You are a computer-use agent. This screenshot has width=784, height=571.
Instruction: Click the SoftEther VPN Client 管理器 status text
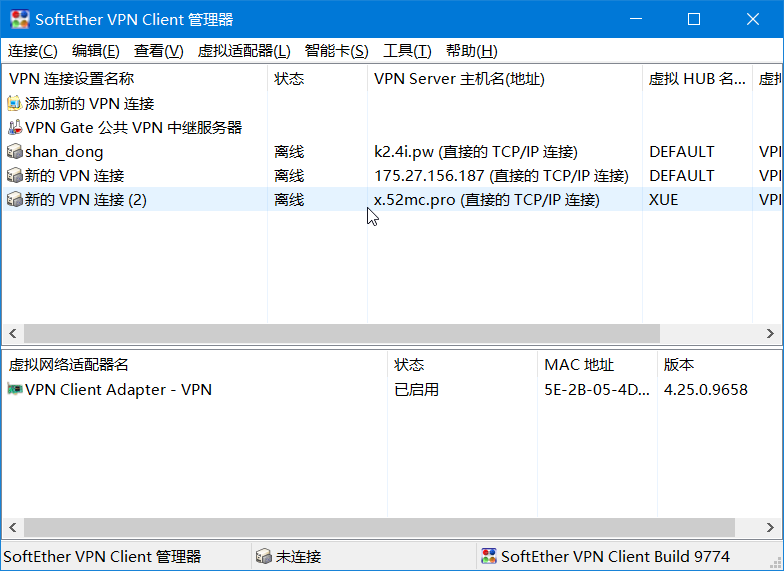[102, 556]
